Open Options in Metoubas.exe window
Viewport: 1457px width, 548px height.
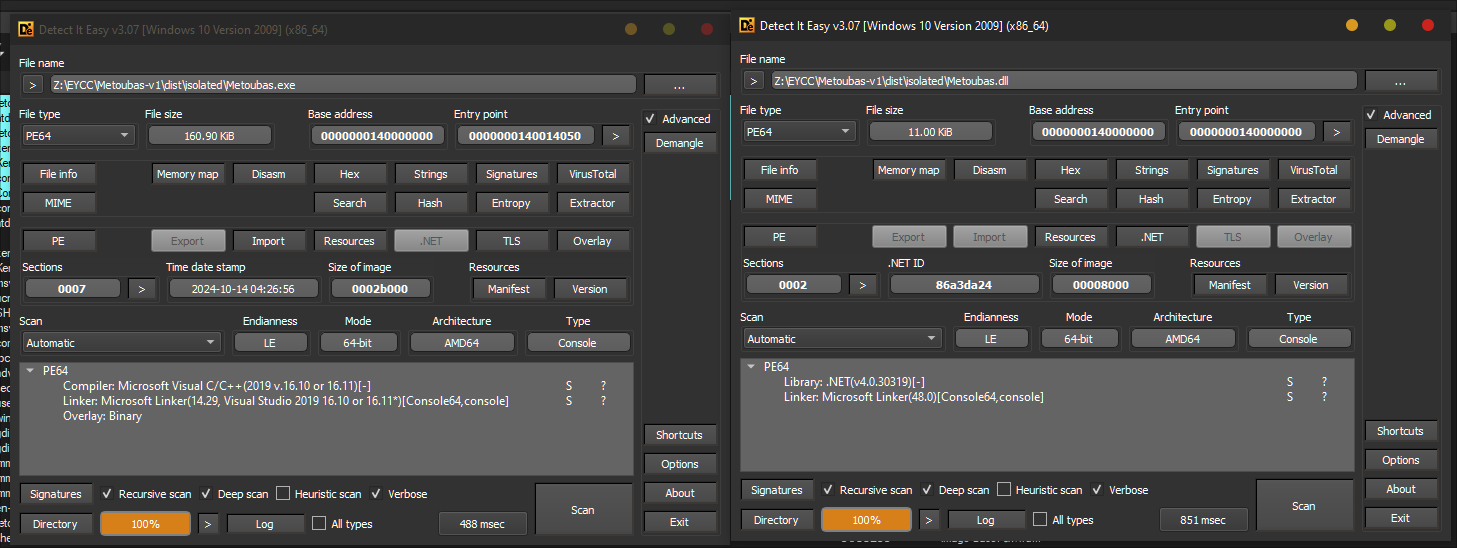[x=680, y=464]
